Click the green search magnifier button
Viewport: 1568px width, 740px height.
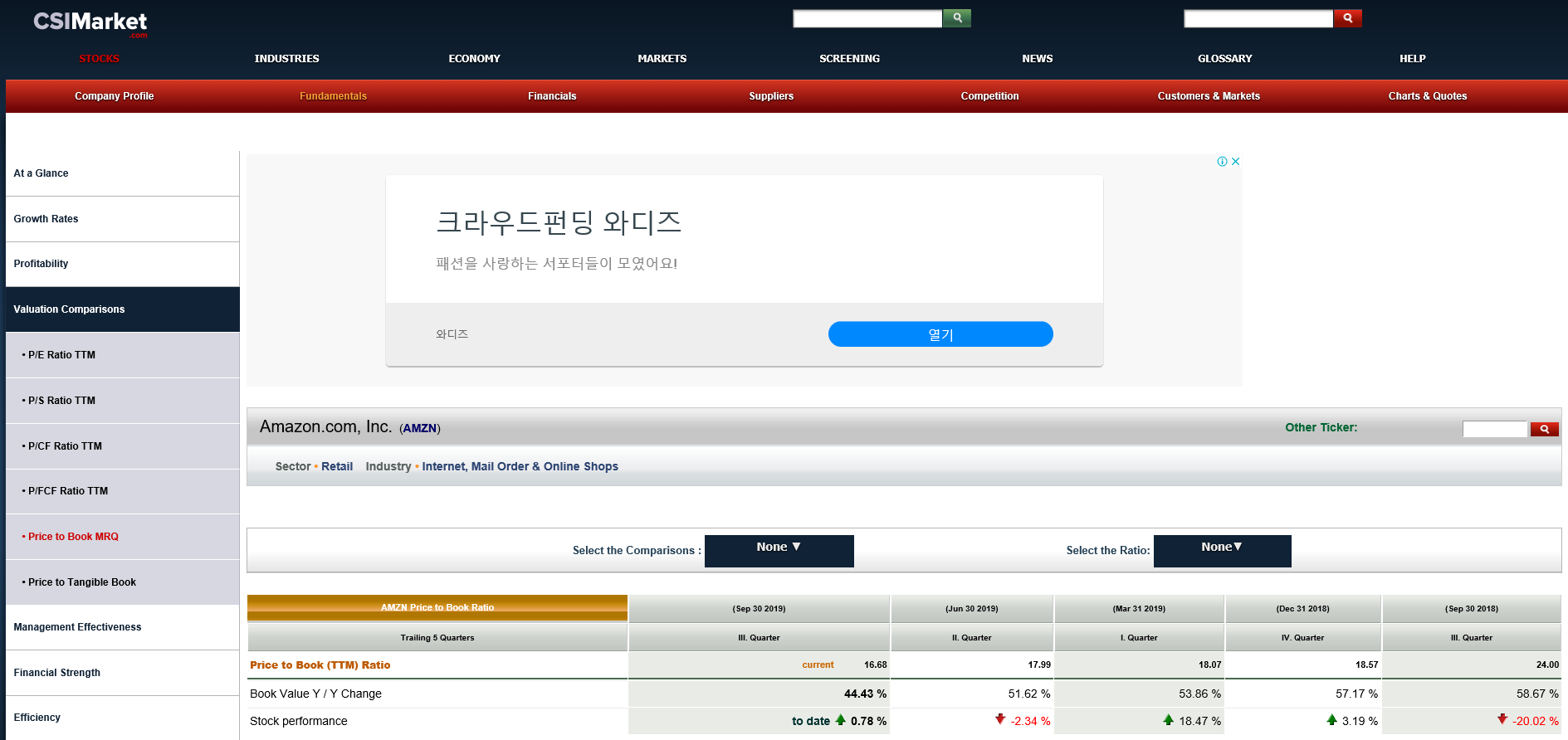(957, 17)
